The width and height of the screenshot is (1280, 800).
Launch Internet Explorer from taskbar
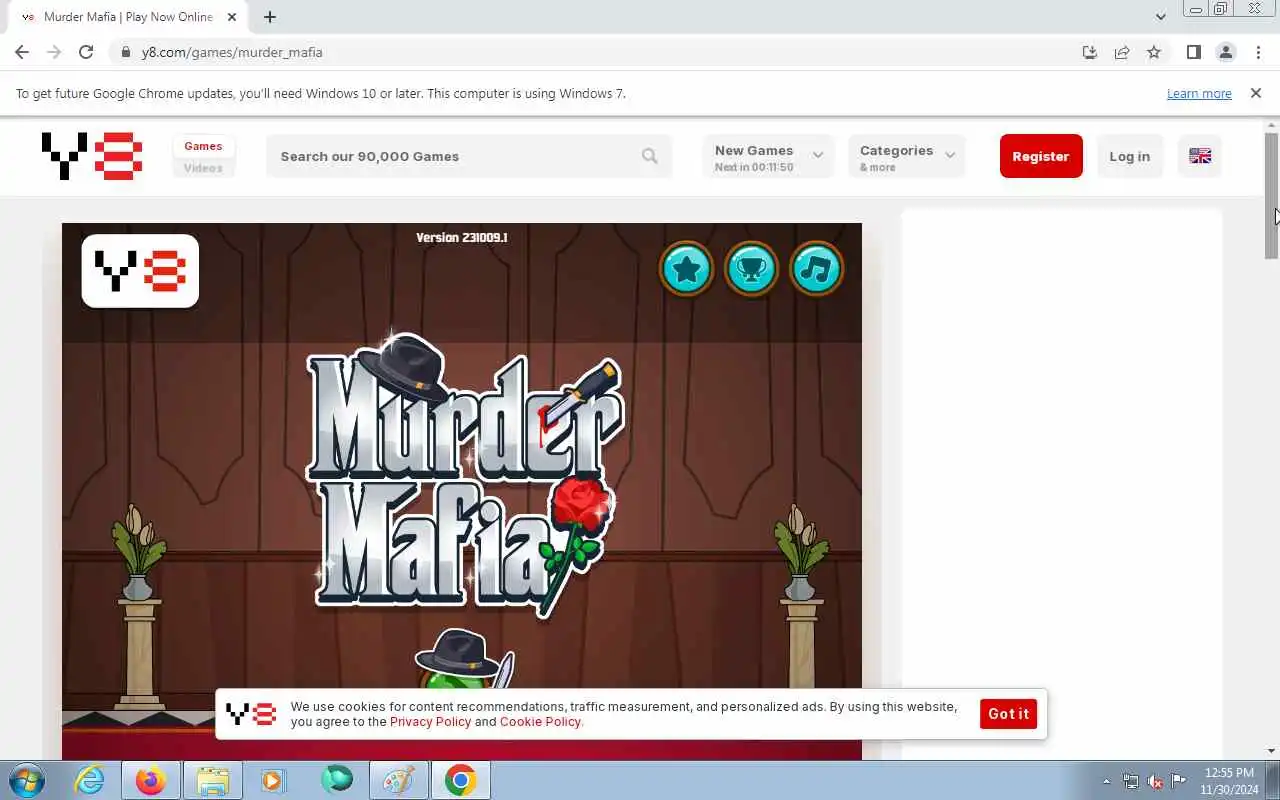tap(90, 780)
